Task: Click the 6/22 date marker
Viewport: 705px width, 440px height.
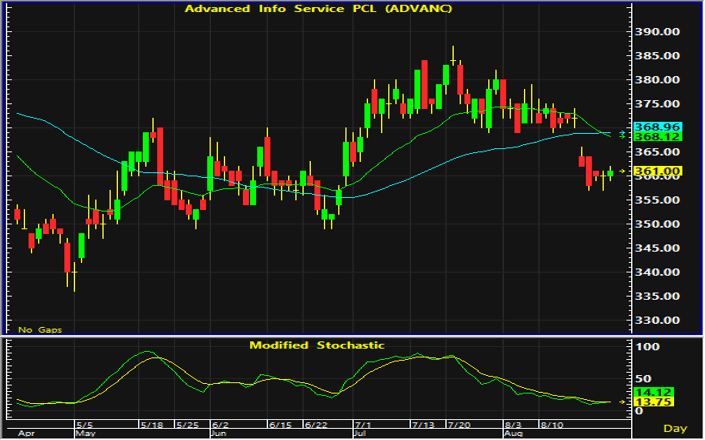Action: coord(316,425)
